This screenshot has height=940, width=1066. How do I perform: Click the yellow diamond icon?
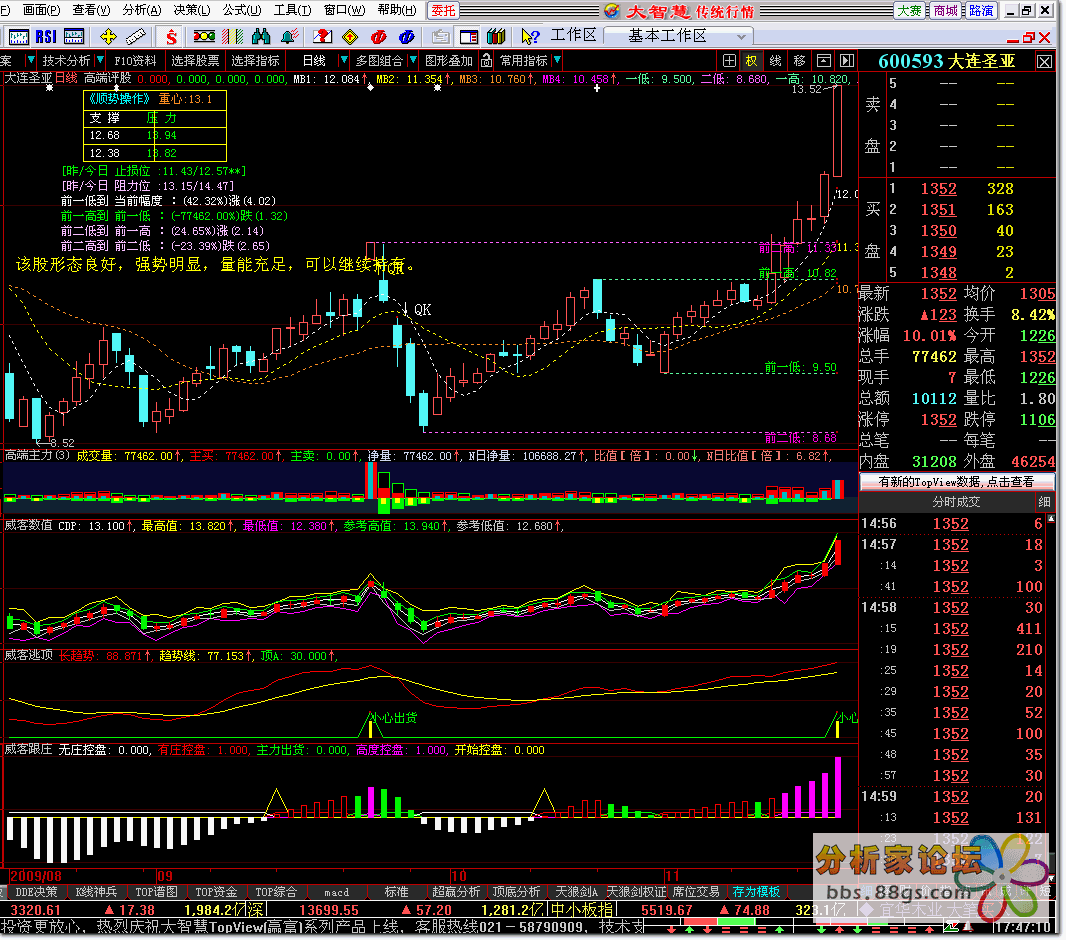pyautogui.click(x=350, y=37)
